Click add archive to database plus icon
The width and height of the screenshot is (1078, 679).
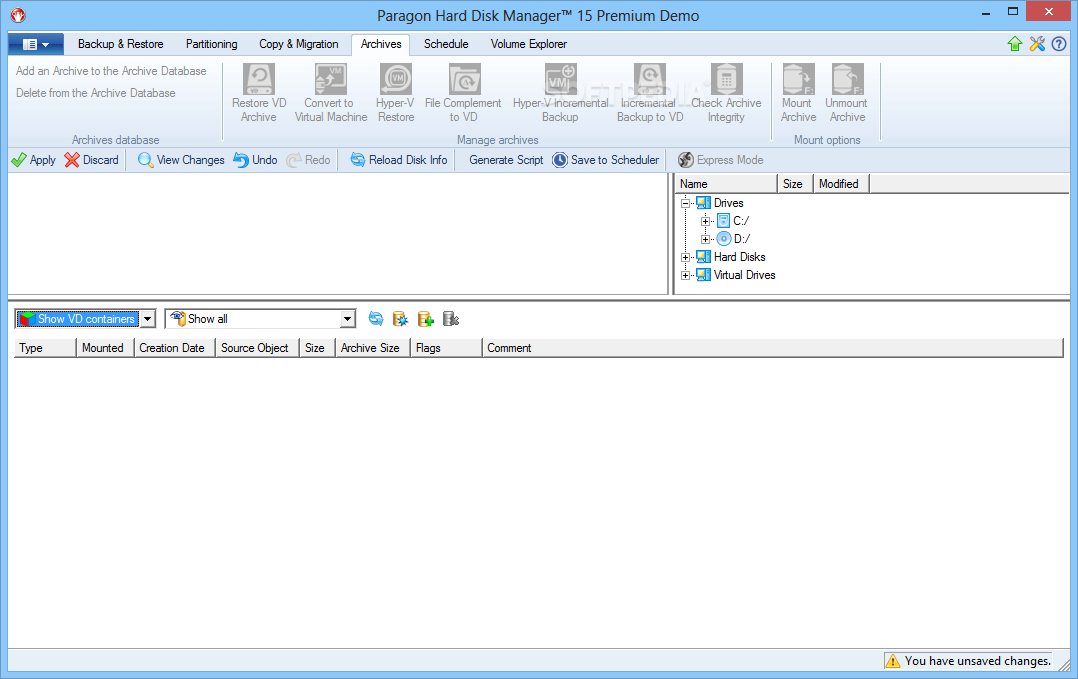[426, 319]
